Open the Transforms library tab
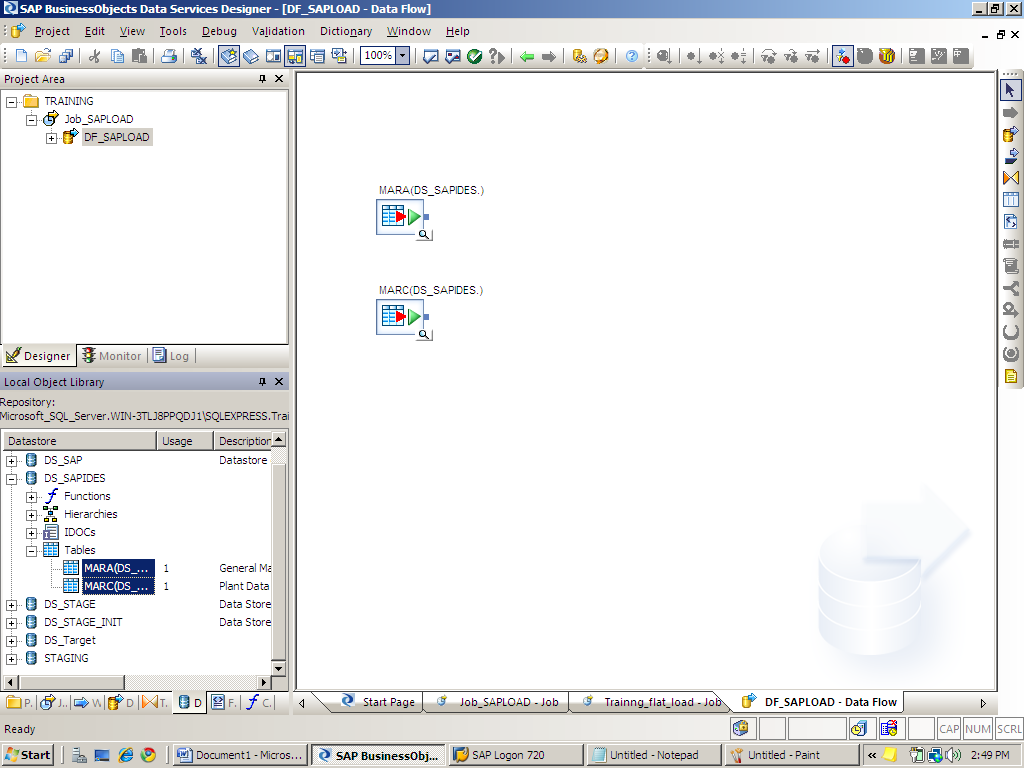1024x768 pixels. pyautogui.click(x=155, y=703)
